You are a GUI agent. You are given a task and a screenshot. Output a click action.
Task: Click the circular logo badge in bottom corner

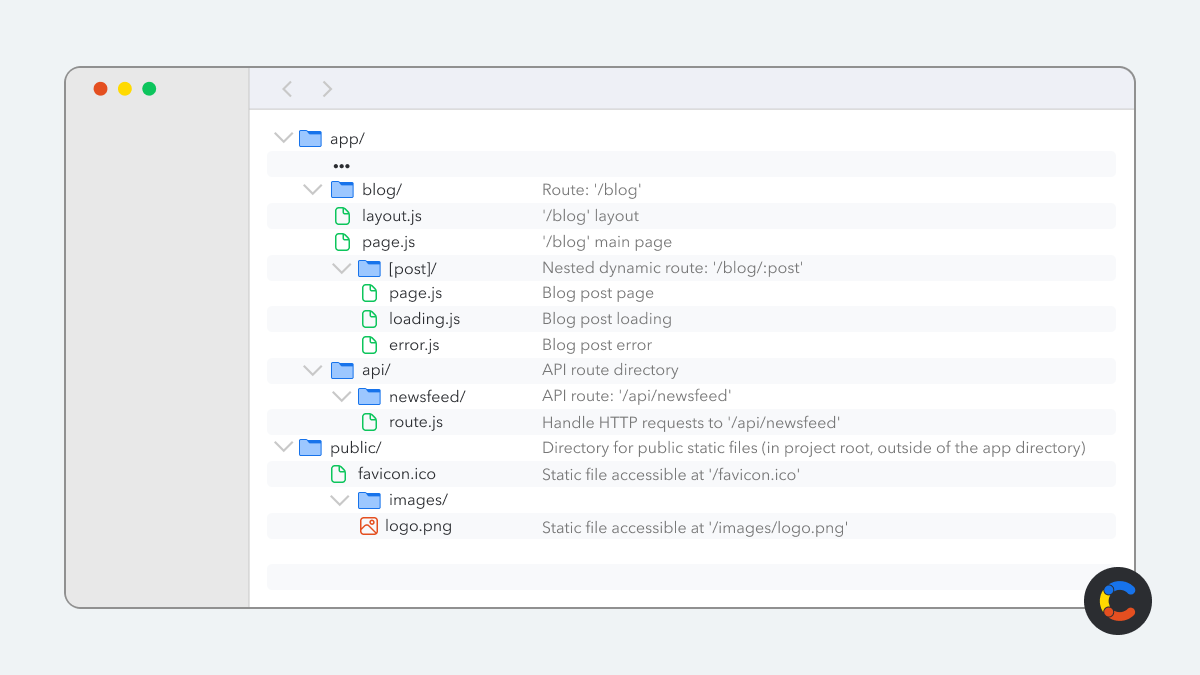[x=1117, y=601]
